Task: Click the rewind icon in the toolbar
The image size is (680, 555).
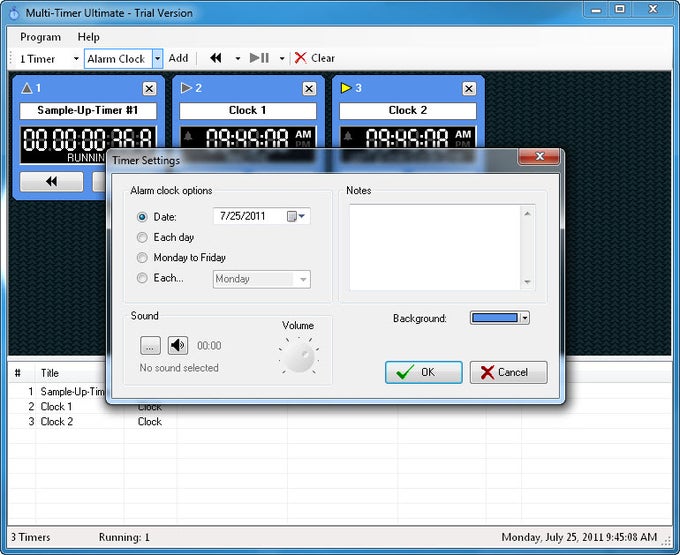Action: pyautogui.click(x=216, y=58)
